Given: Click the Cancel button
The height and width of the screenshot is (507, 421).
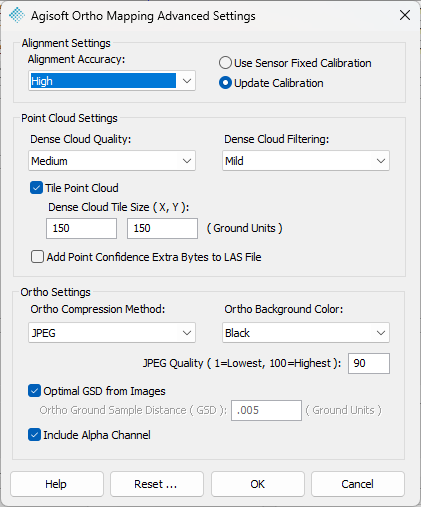Looking at the screenshot, I should [358, 484].
